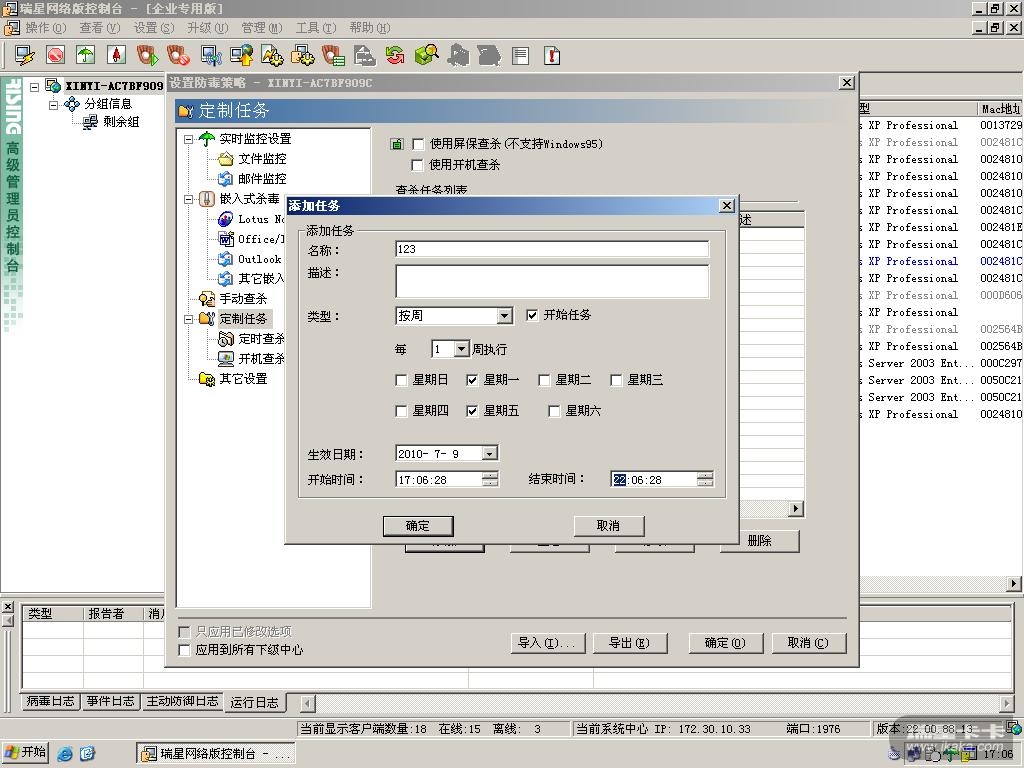Open the 类型 dropdown showing 按周

(x=504, y=316)
